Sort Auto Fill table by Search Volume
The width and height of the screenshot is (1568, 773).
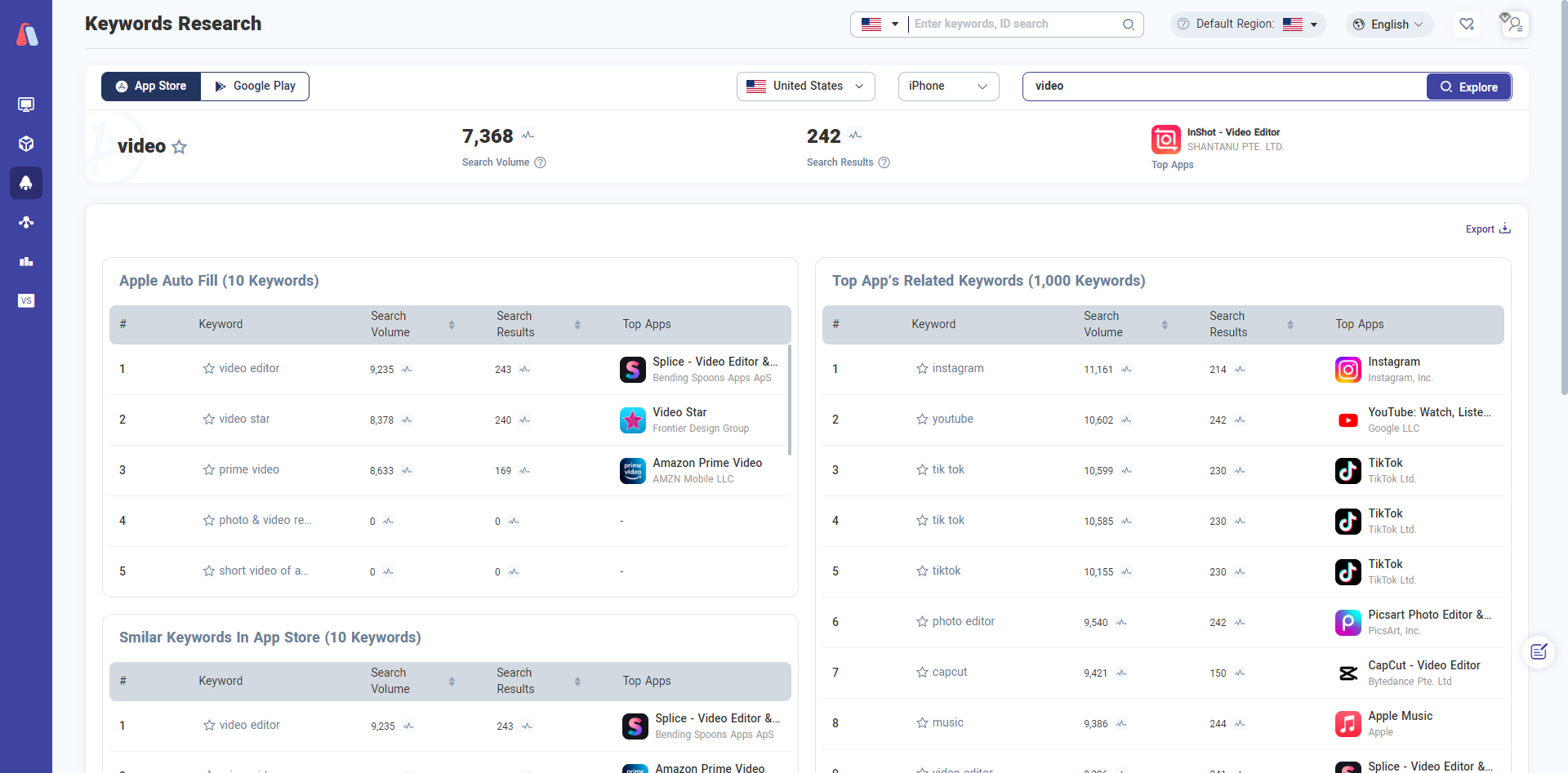click(x=452, y=325)
